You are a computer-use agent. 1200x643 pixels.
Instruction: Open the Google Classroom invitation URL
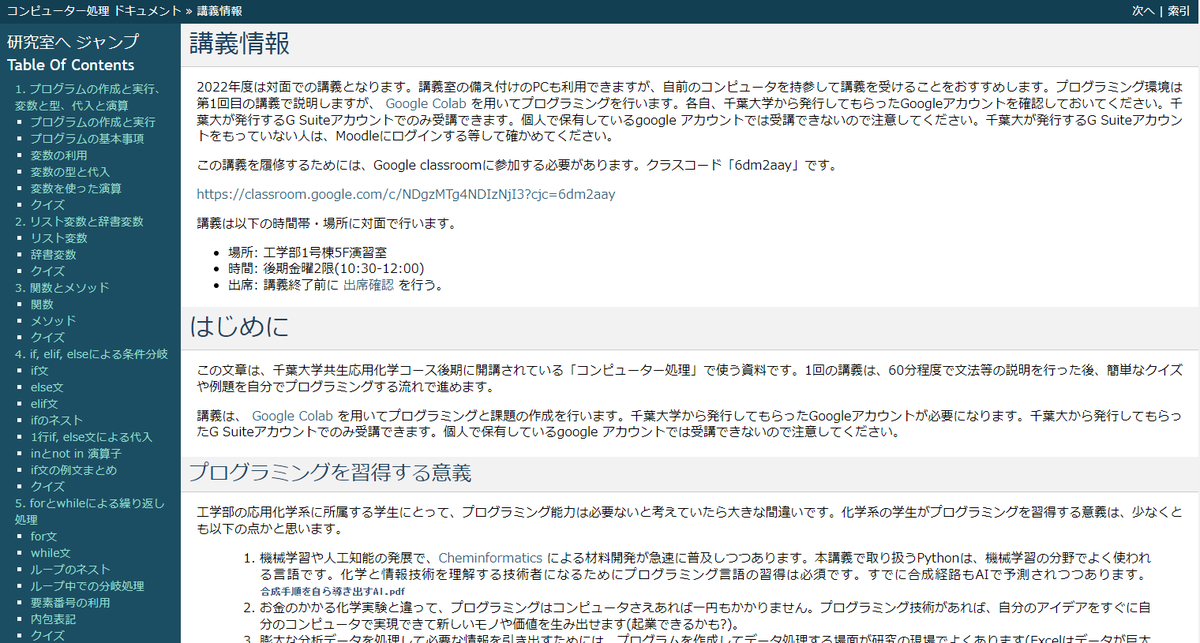pyautogui.click(x=420, y=194)
